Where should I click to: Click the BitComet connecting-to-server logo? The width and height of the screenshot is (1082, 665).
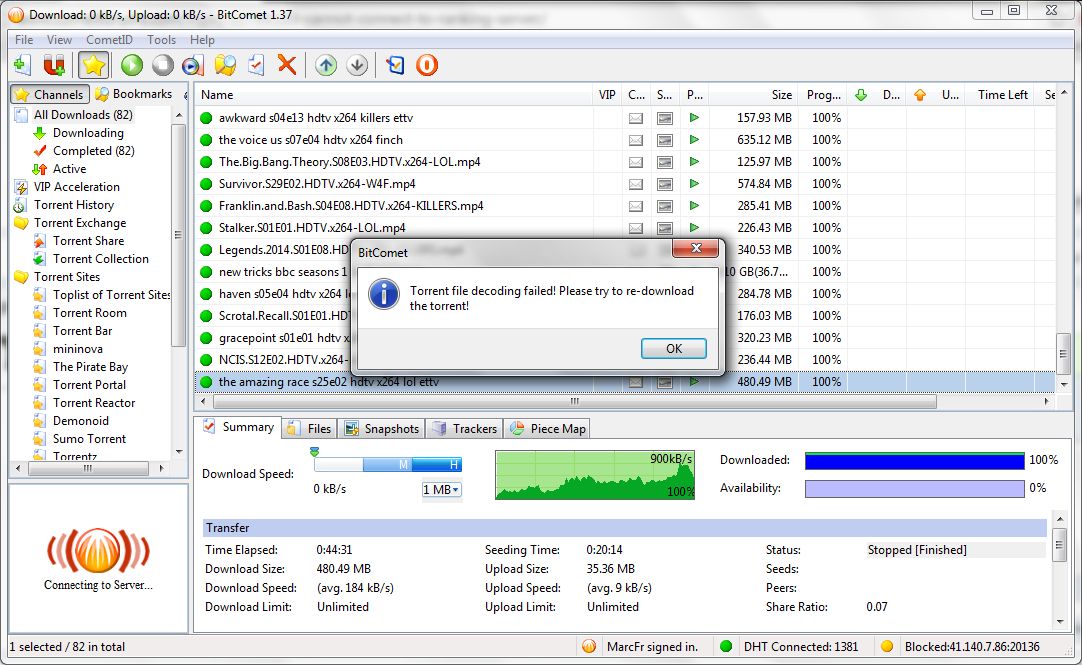click(x=98, y=552)
